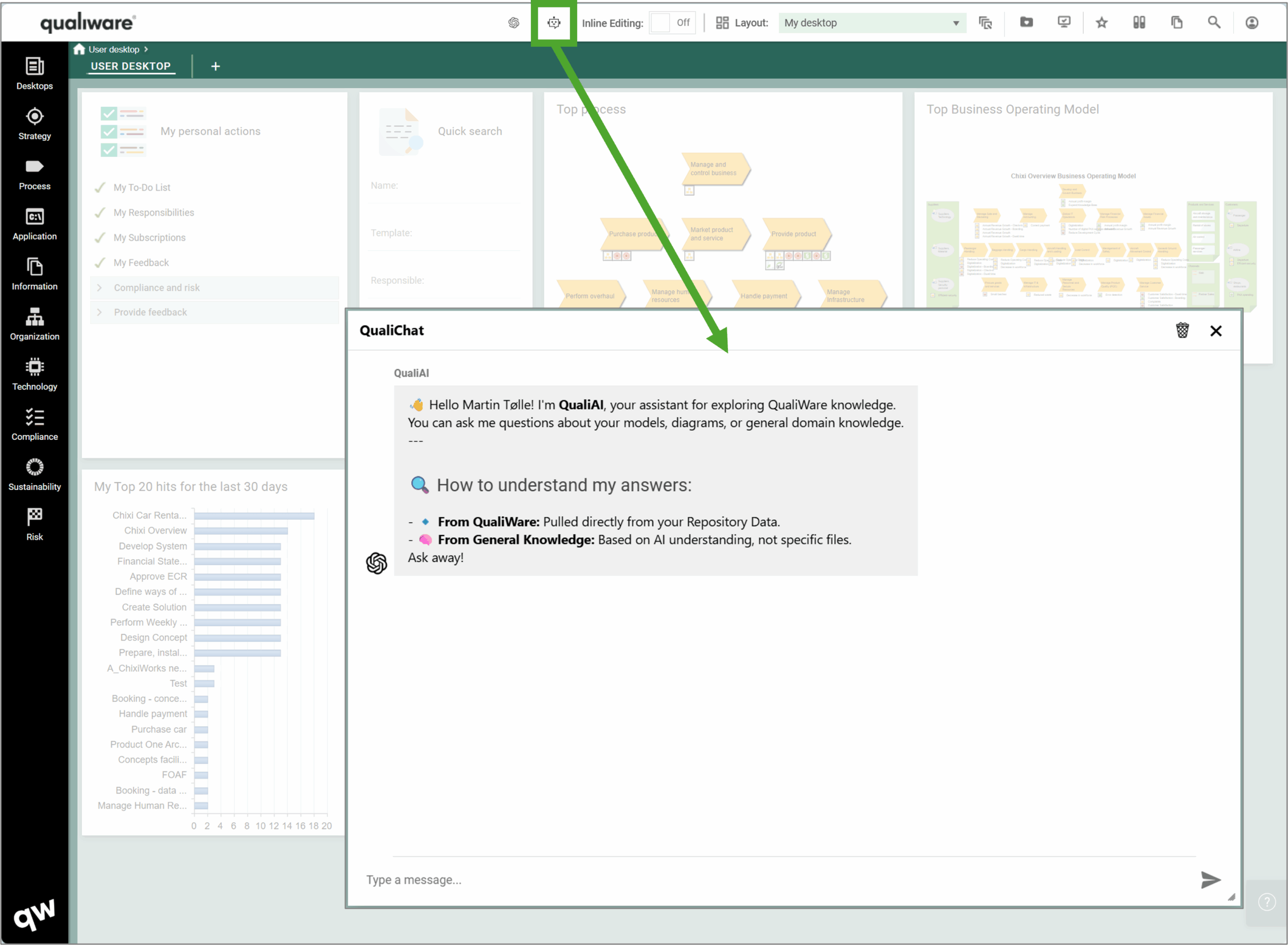This screenshot has width=1288, height=945.
Task: Open Desktops in the left sidebar
Action: tap(34, 74)
